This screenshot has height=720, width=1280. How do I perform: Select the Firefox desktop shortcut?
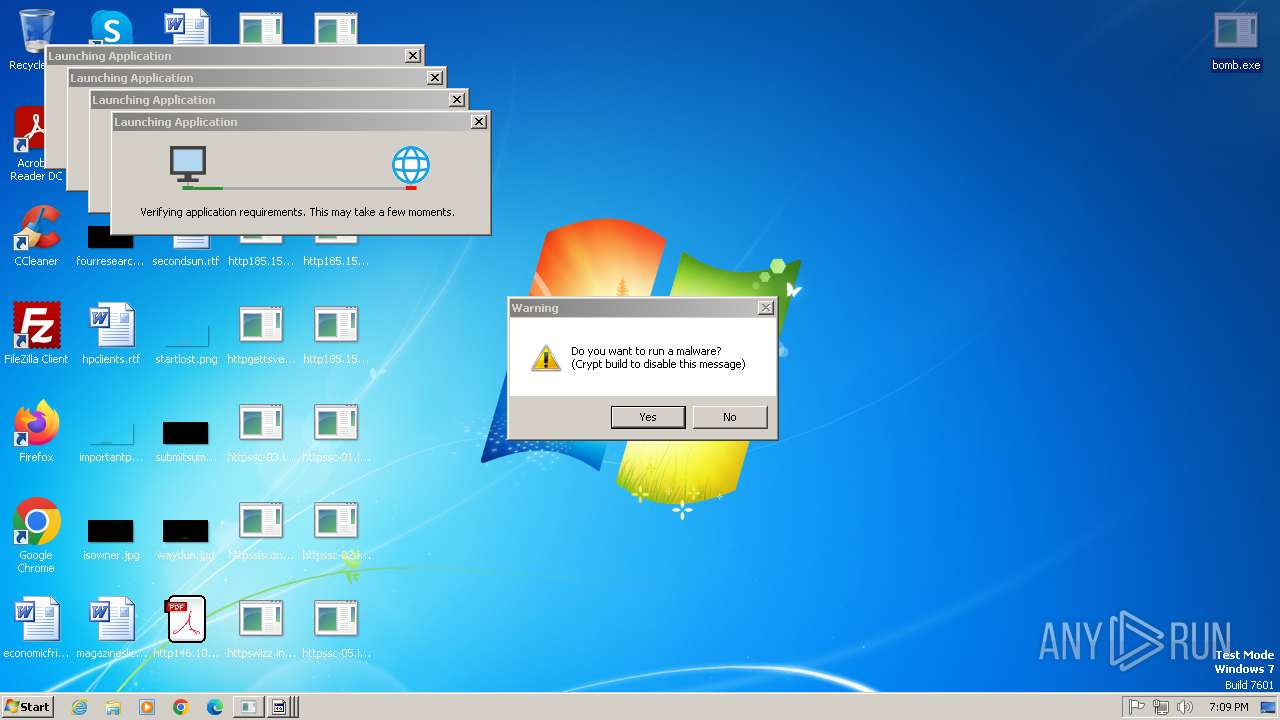(36, 432)
